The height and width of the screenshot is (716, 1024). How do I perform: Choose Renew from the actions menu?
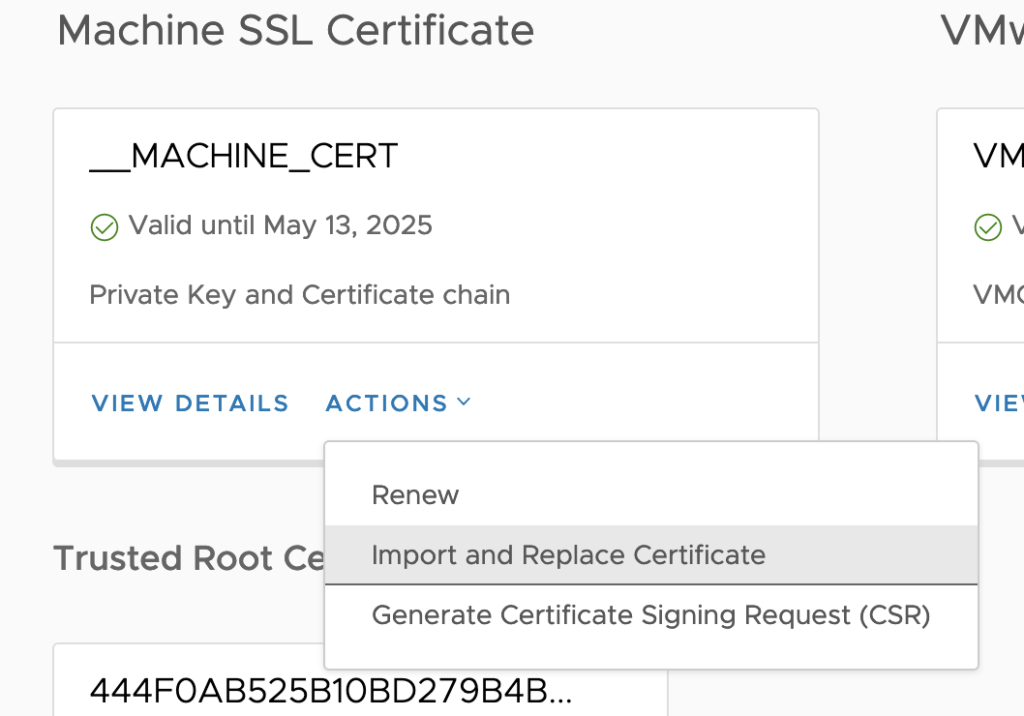point(415,495)
